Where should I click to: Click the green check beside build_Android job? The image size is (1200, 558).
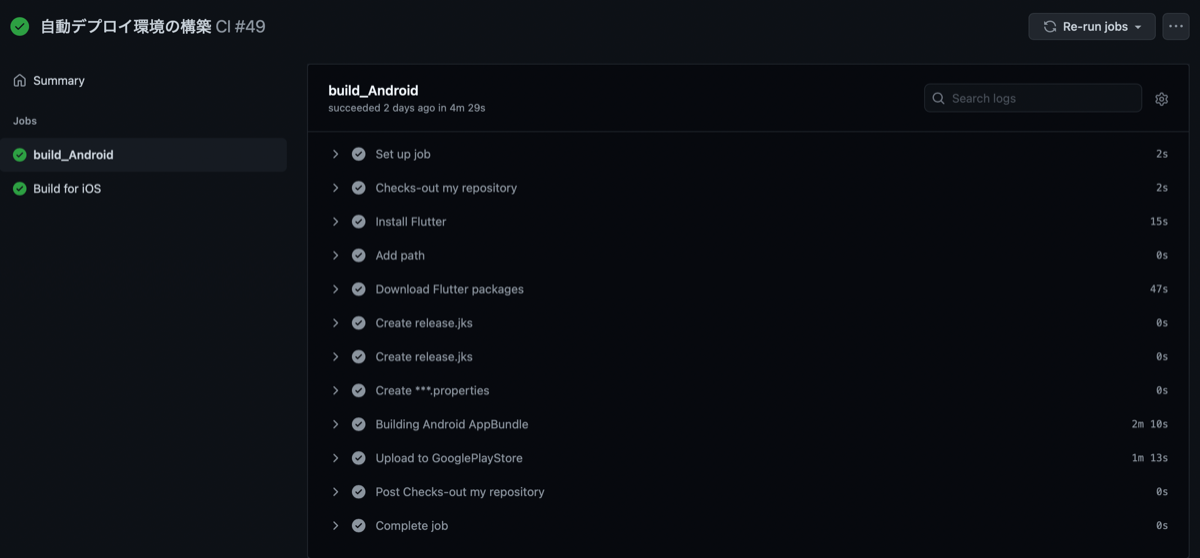(20, 155)
